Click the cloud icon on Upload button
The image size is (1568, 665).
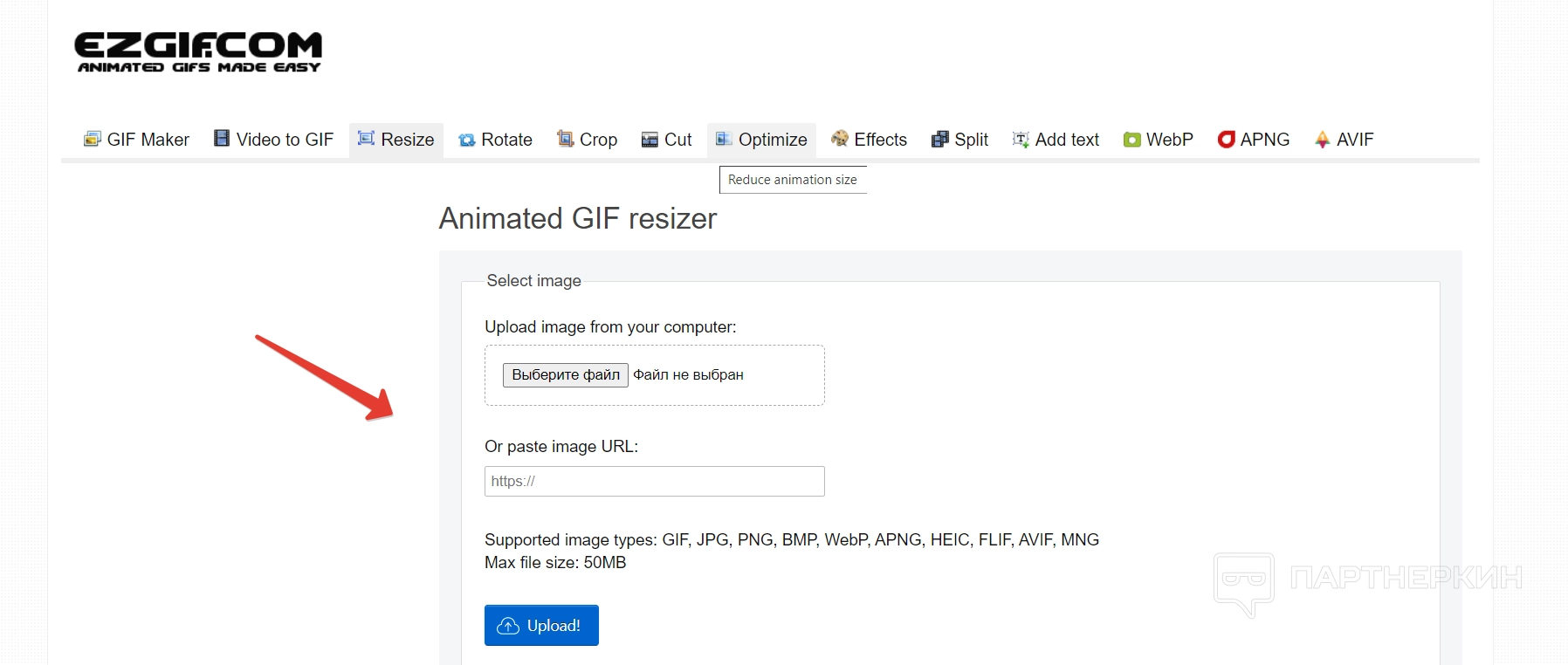[508, 627]
